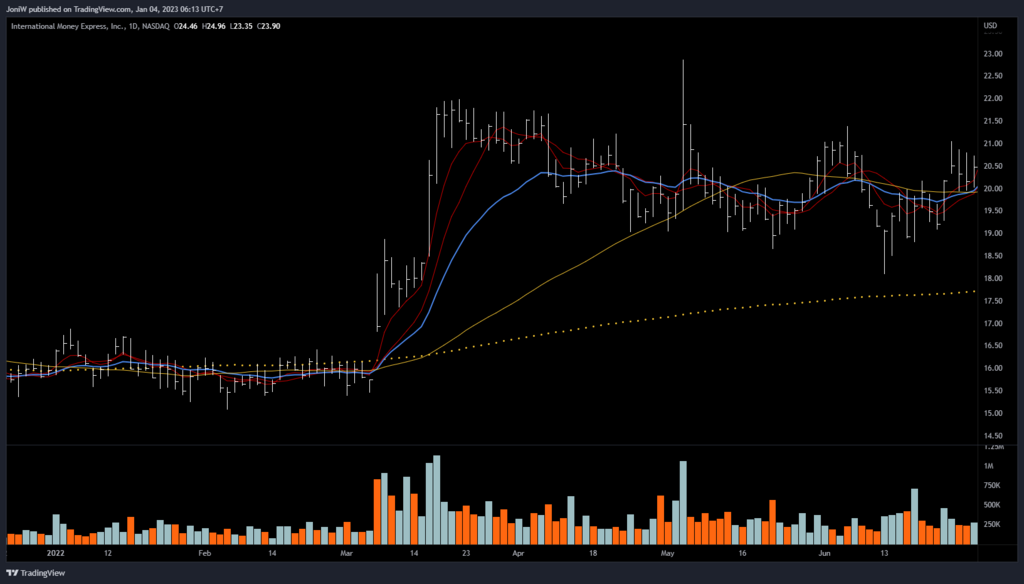Click the Jun label on time axis
The image size is (1024, 584).
pos(823,552)
